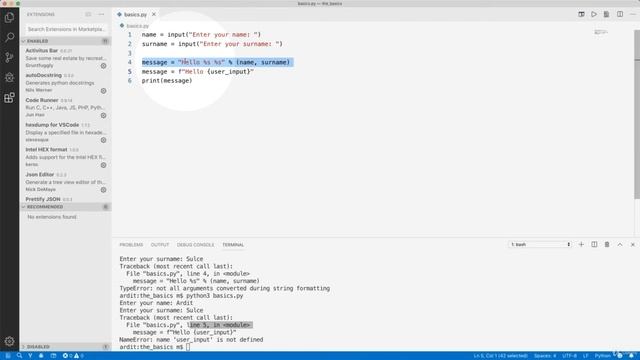
Task: Select the Code Runner extension entry
Action: click(65, 108)
